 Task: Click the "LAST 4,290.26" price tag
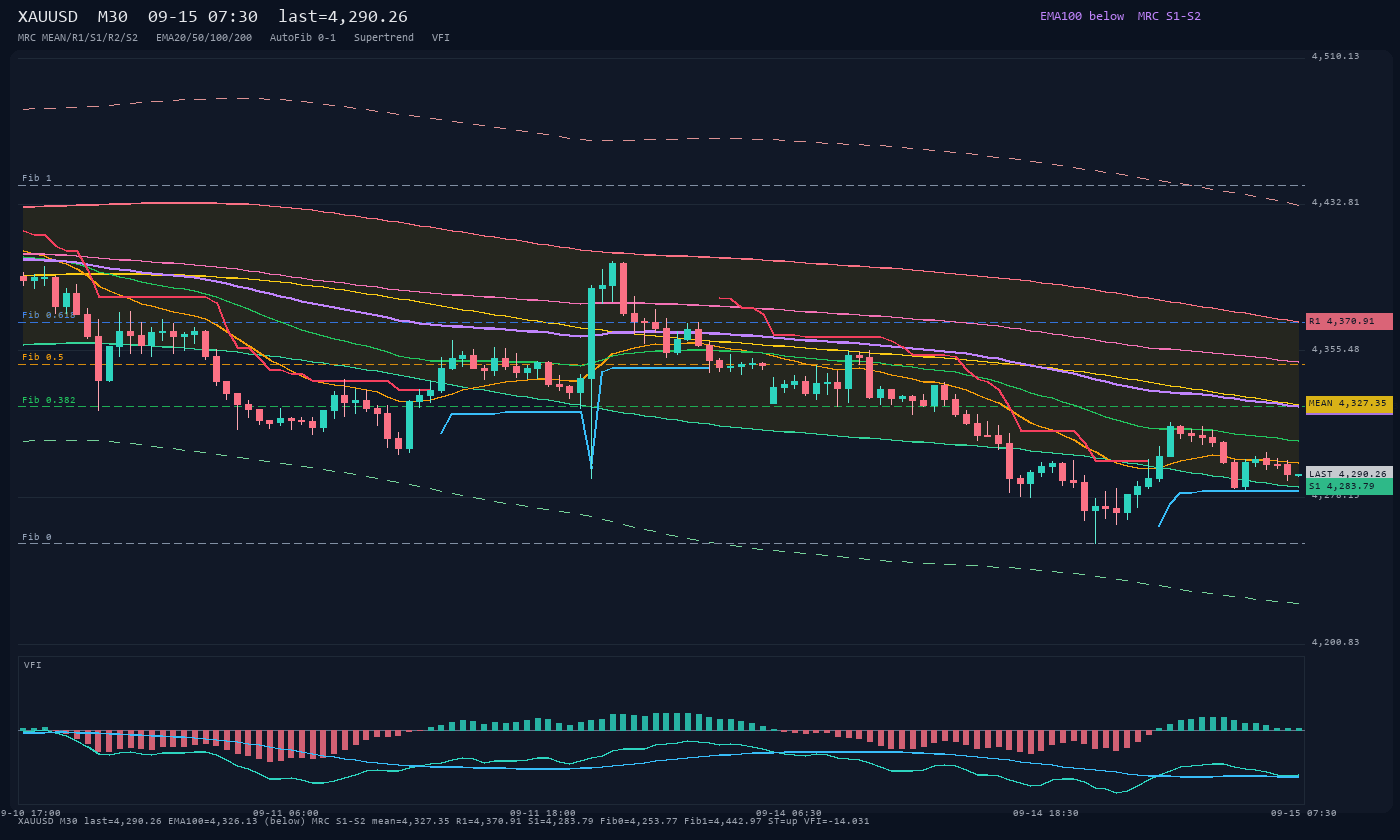coord(1349,474)
